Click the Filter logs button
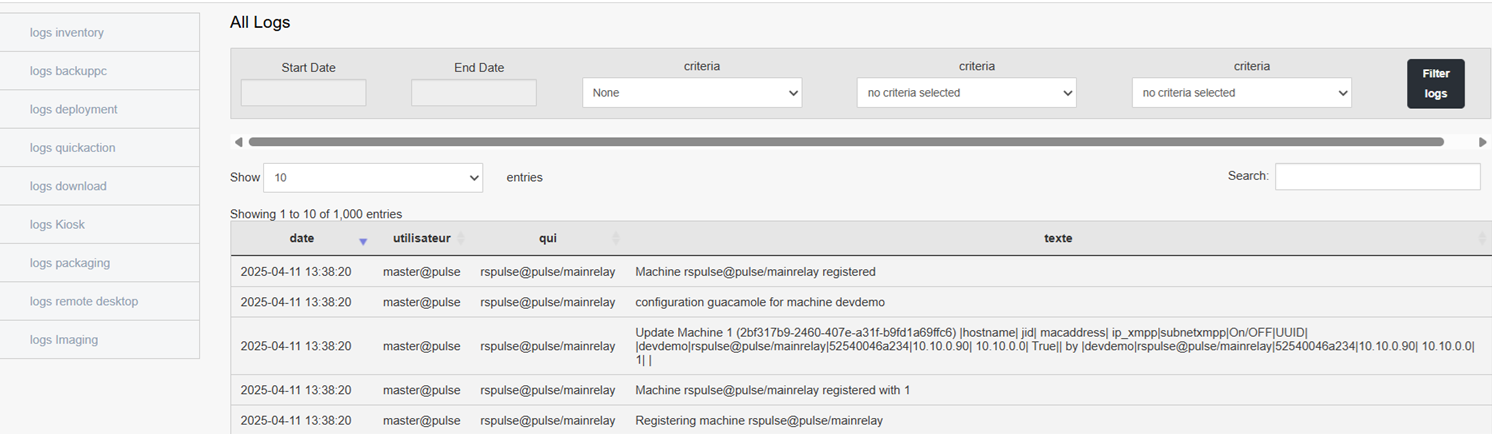Image resolution: width=1492 pixels, height=434 pixels. pos(1436,84)
